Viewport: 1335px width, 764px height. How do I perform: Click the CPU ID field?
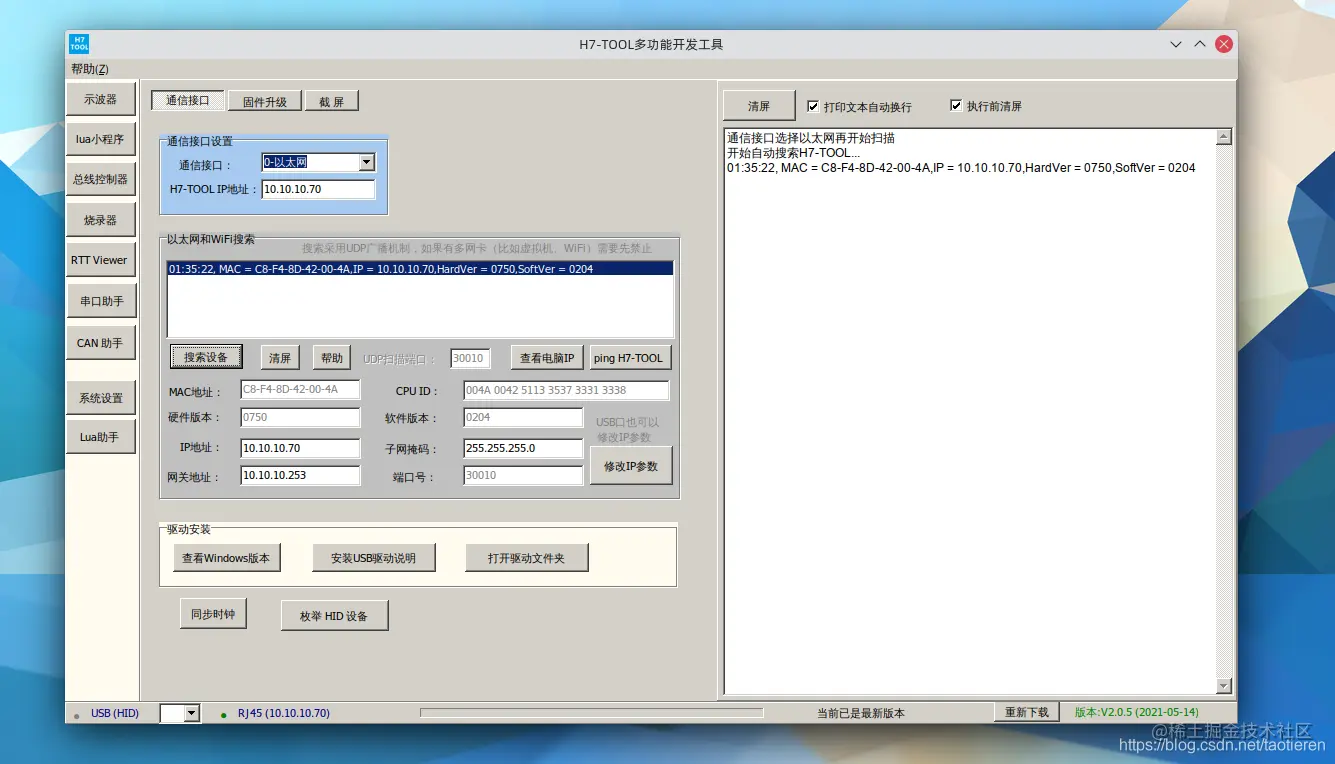(x=566, y=390)
